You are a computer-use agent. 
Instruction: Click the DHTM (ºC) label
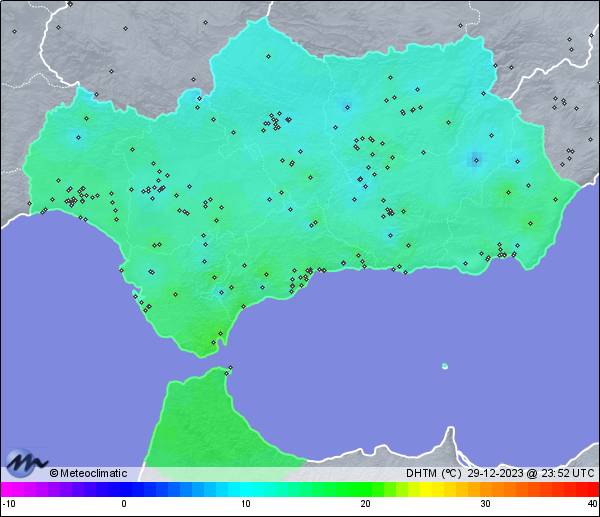click(x=434, y=473)
